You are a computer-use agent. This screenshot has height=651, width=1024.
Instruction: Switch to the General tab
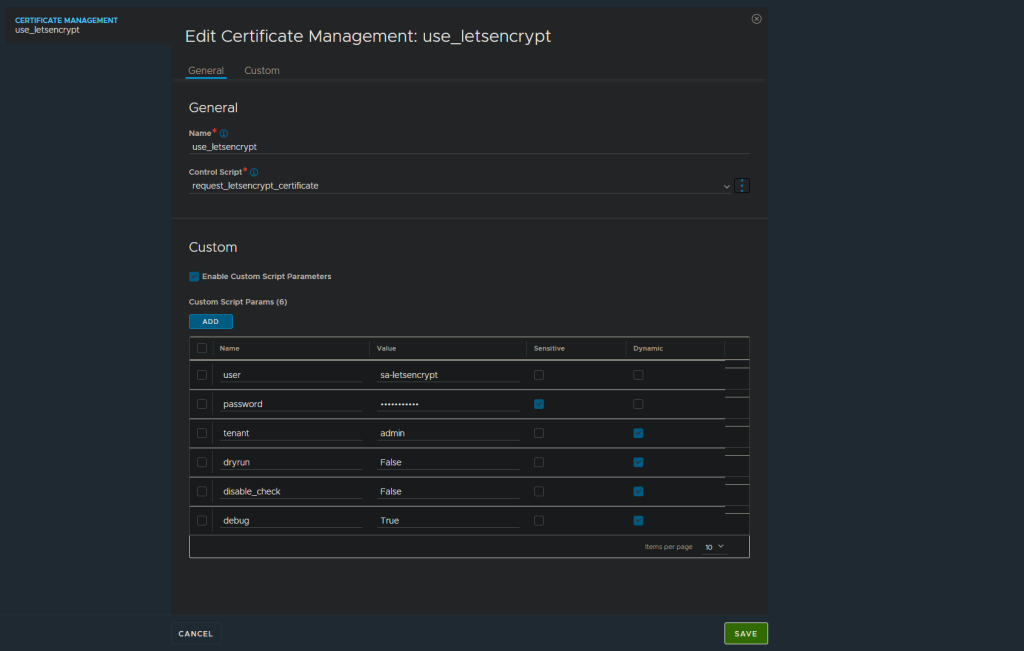(206, 71)
